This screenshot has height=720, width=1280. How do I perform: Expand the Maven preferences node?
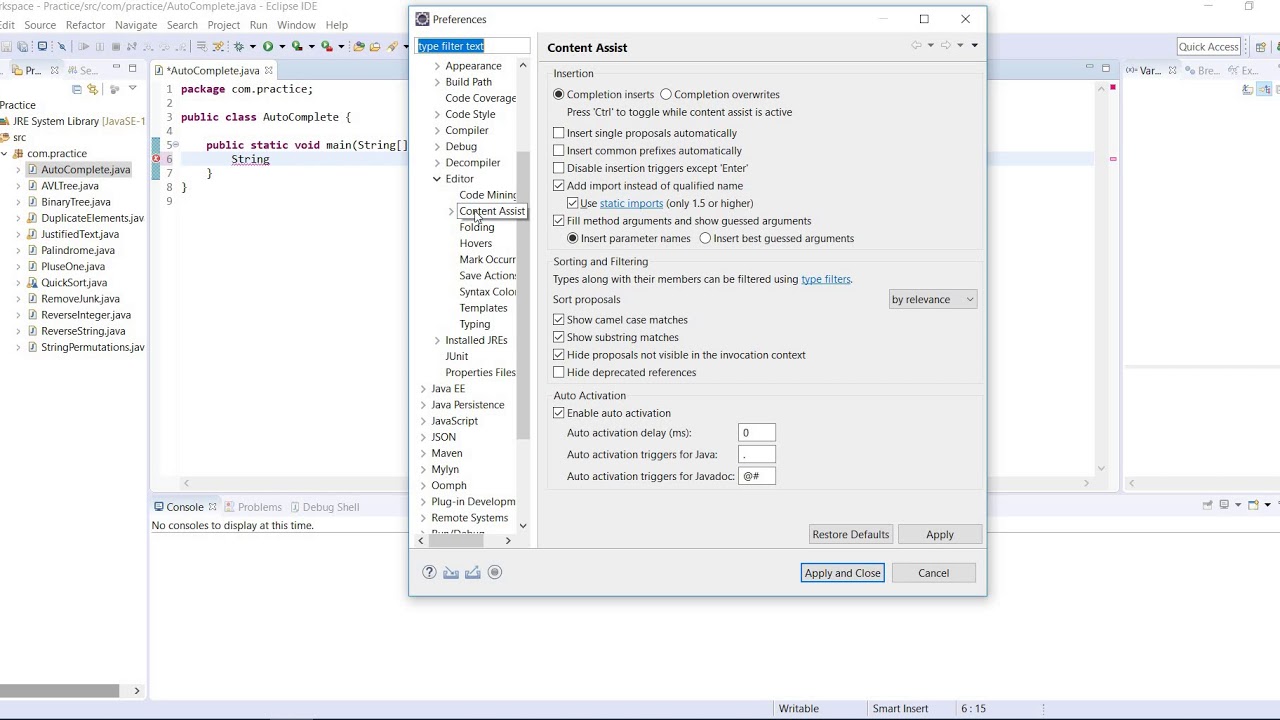coord(423,453)
